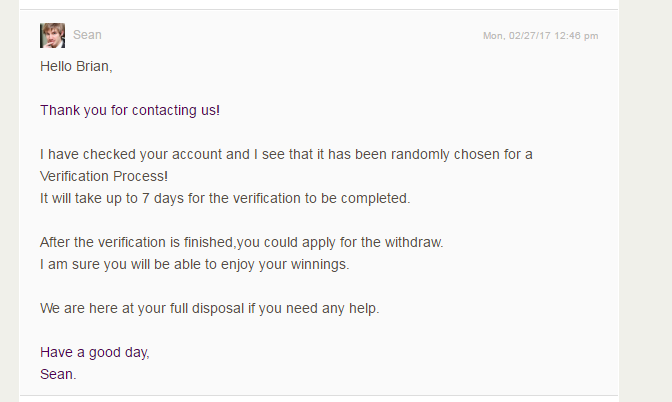Click the word finished in the message

coord(209,242)
